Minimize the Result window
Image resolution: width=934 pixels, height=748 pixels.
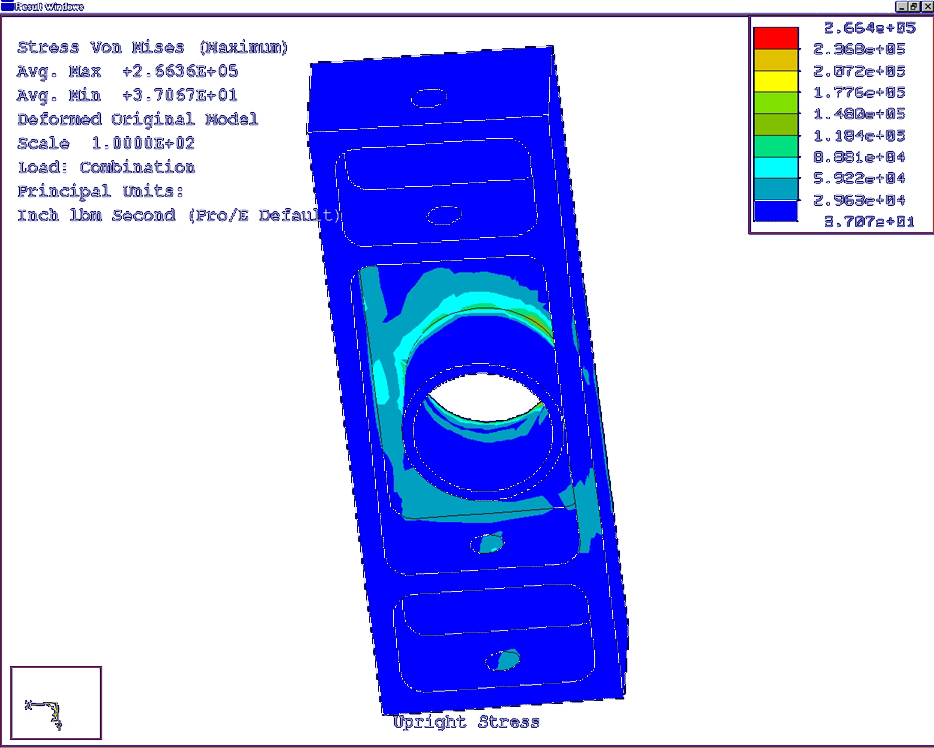pos(903,6)
